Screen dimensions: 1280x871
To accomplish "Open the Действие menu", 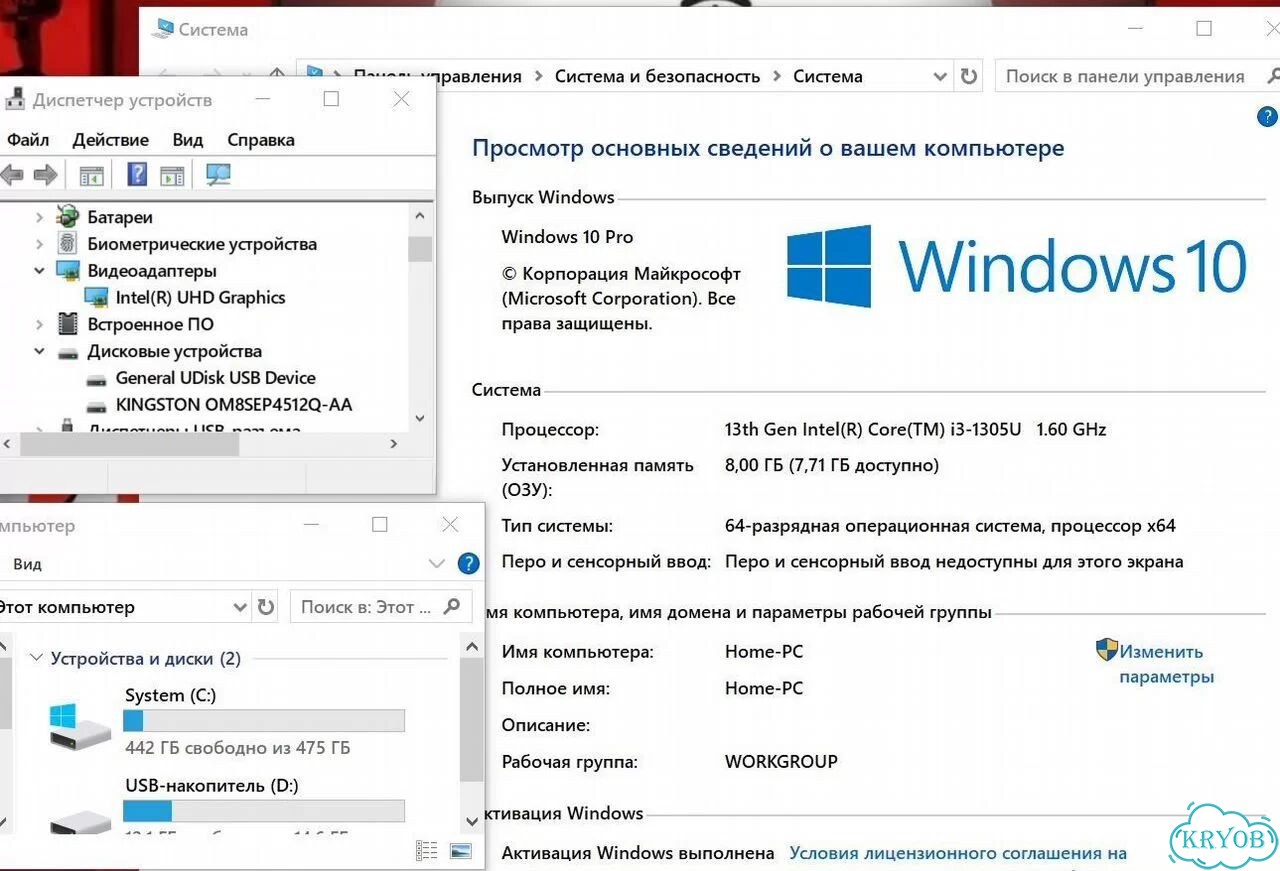I will (110, 140).
